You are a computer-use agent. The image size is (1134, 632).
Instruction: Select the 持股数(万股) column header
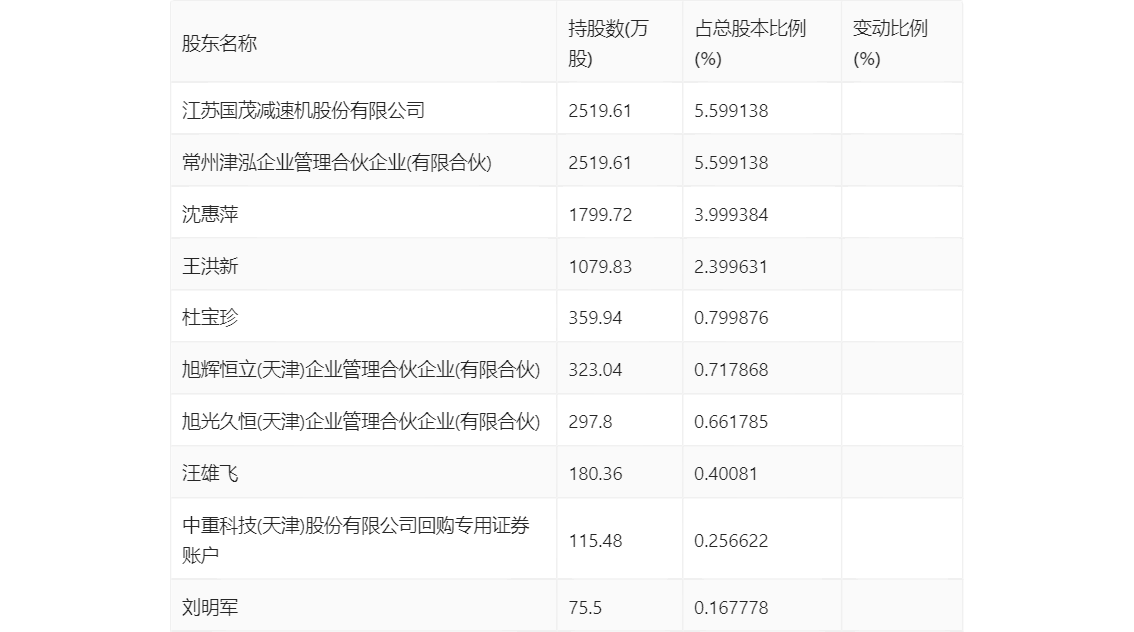click(x=608, y=43)
